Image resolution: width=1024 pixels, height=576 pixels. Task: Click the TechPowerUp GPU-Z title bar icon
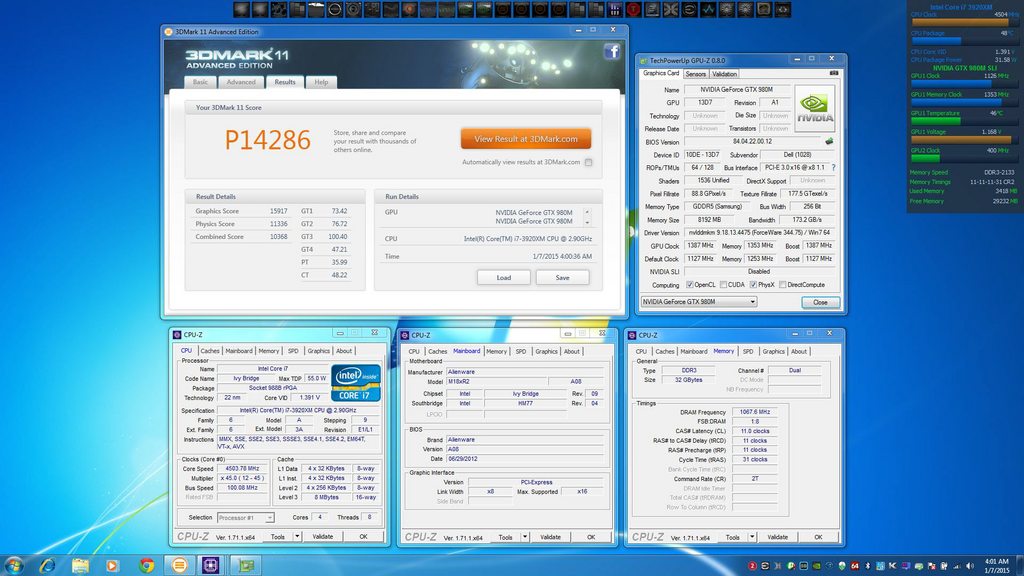coord(644,60)
